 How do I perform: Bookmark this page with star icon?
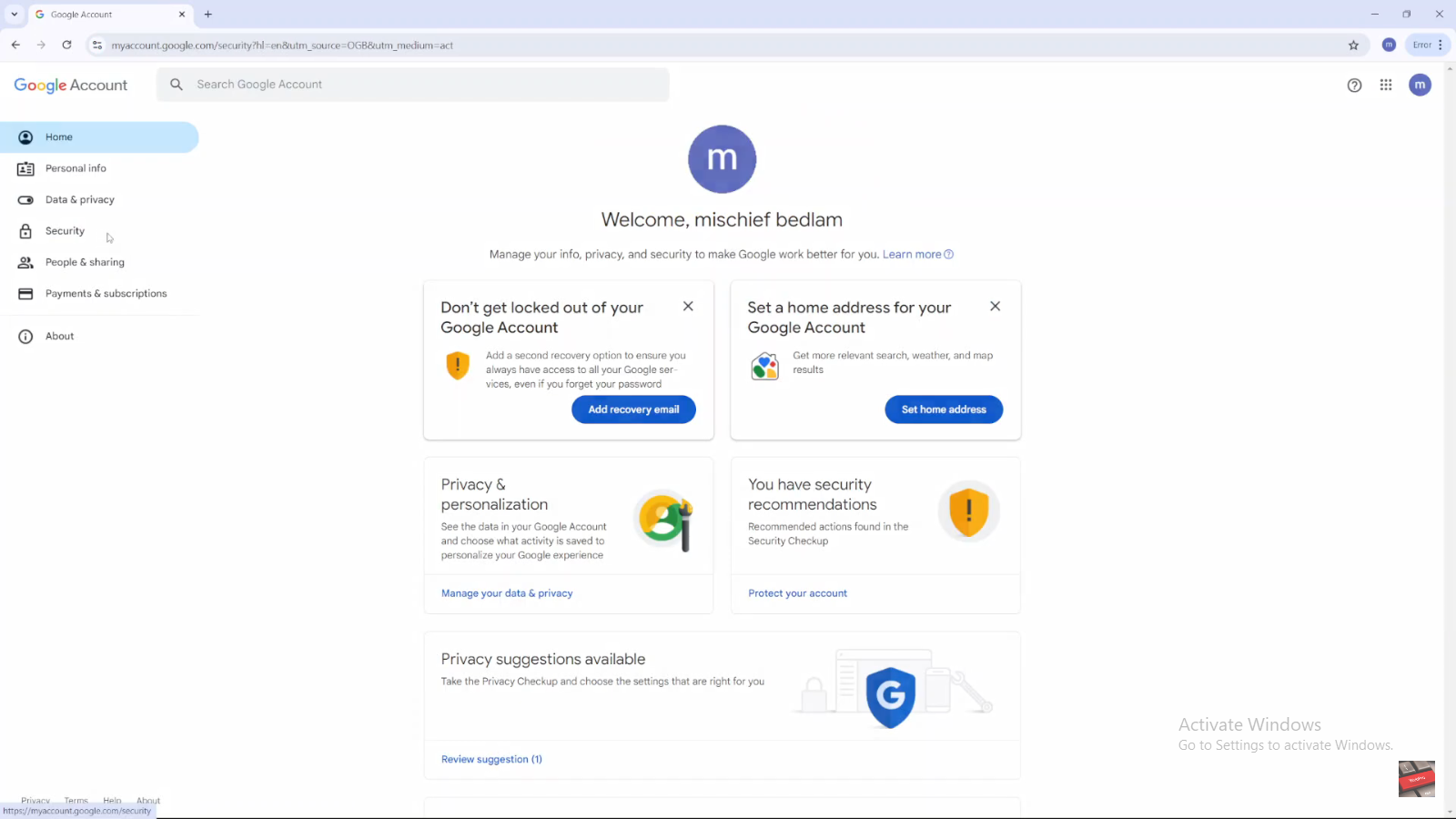(1353, 45)
